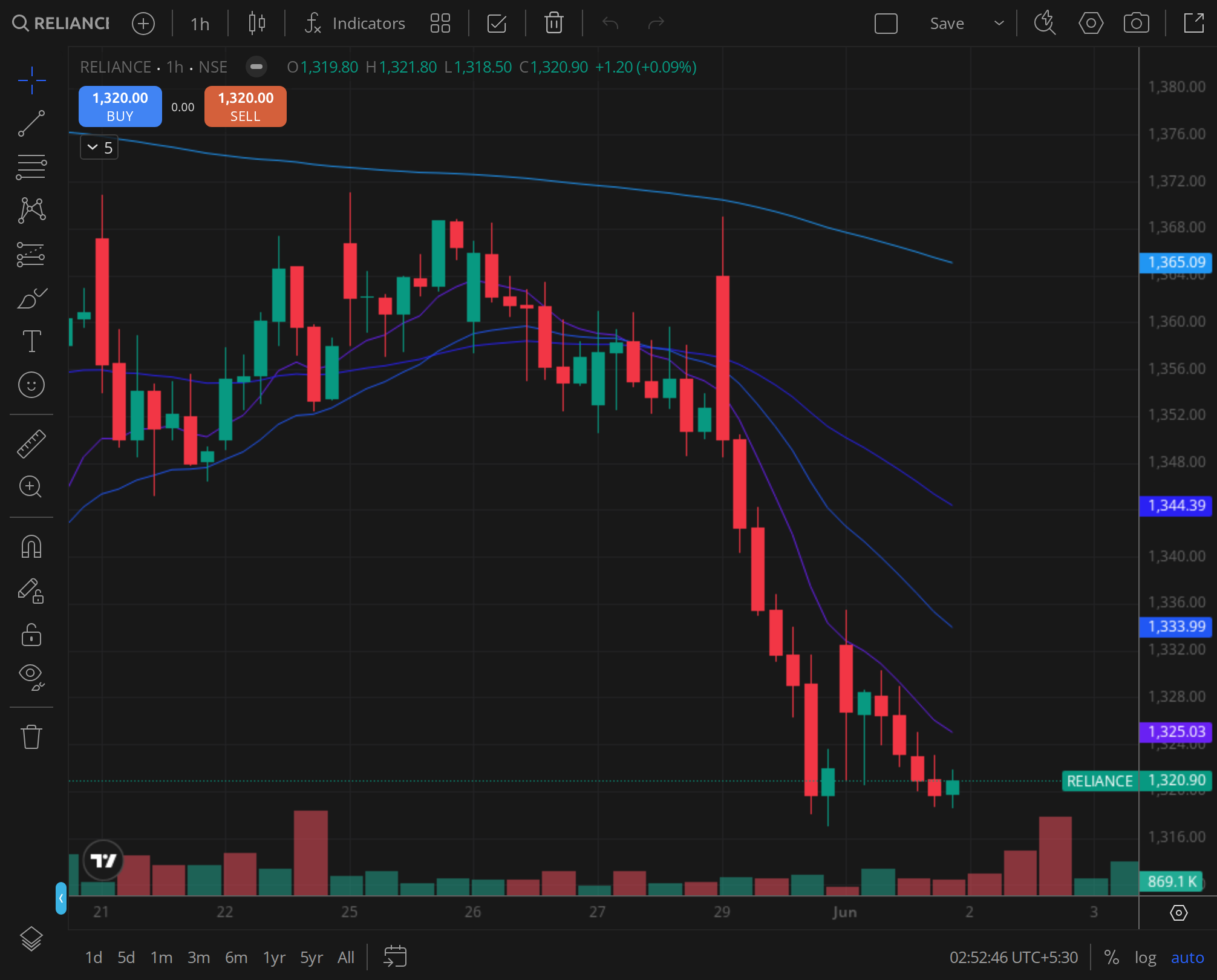
Task: Select the crosshair cursor tool
Action: tap(31, 80)
